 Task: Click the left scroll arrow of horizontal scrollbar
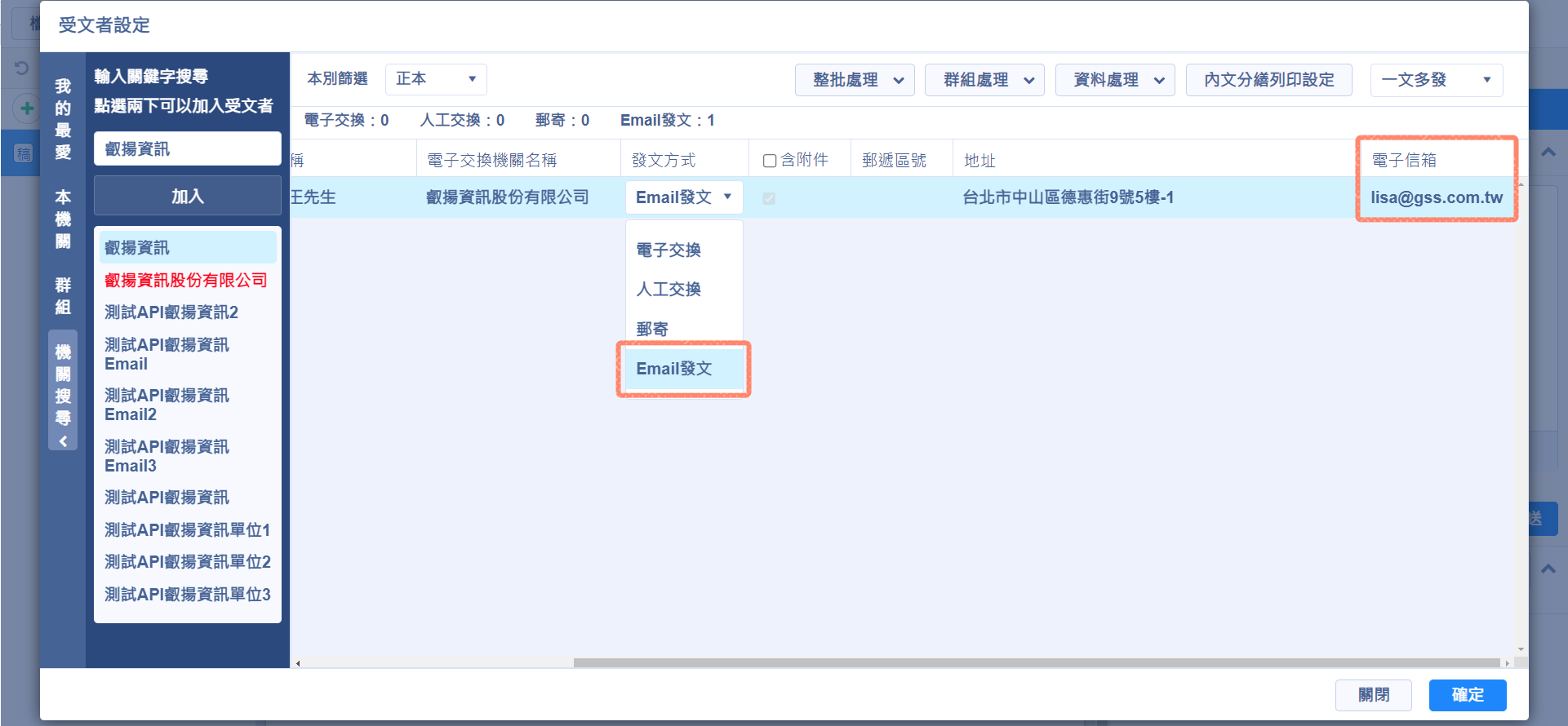pos(298,663)
